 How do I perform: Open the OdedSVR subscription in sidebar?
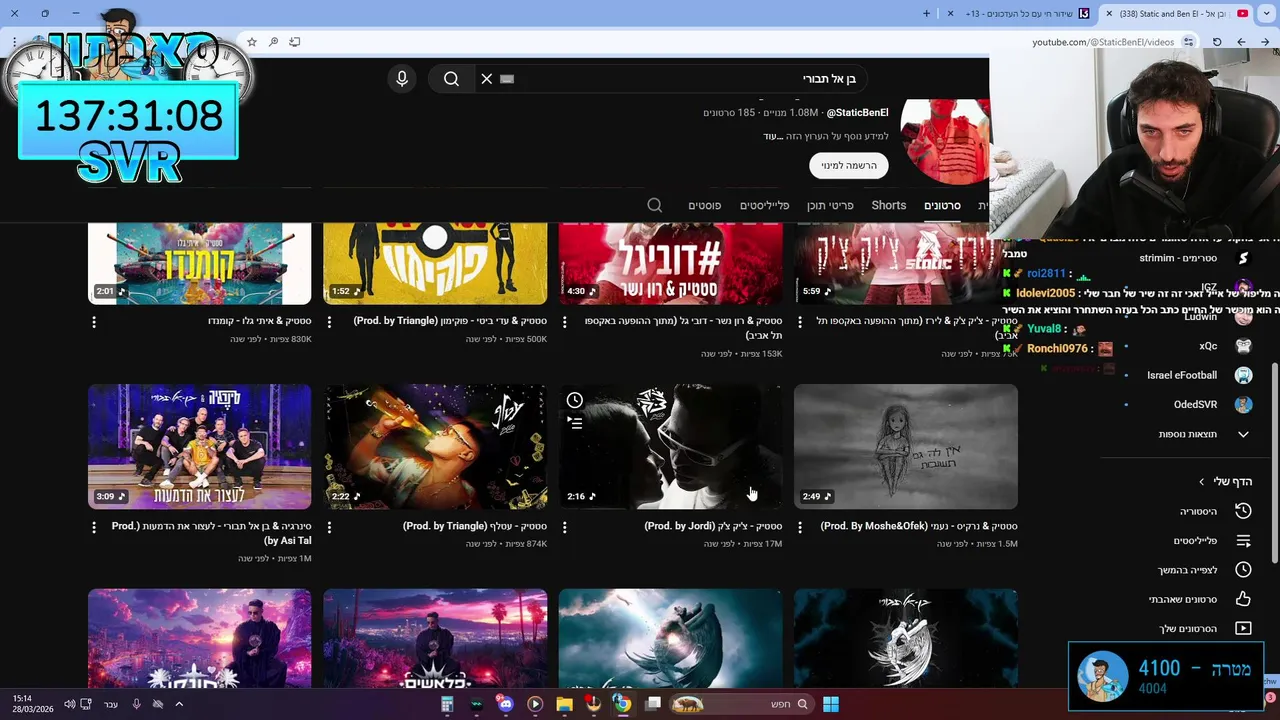[x=1212, y=405]
